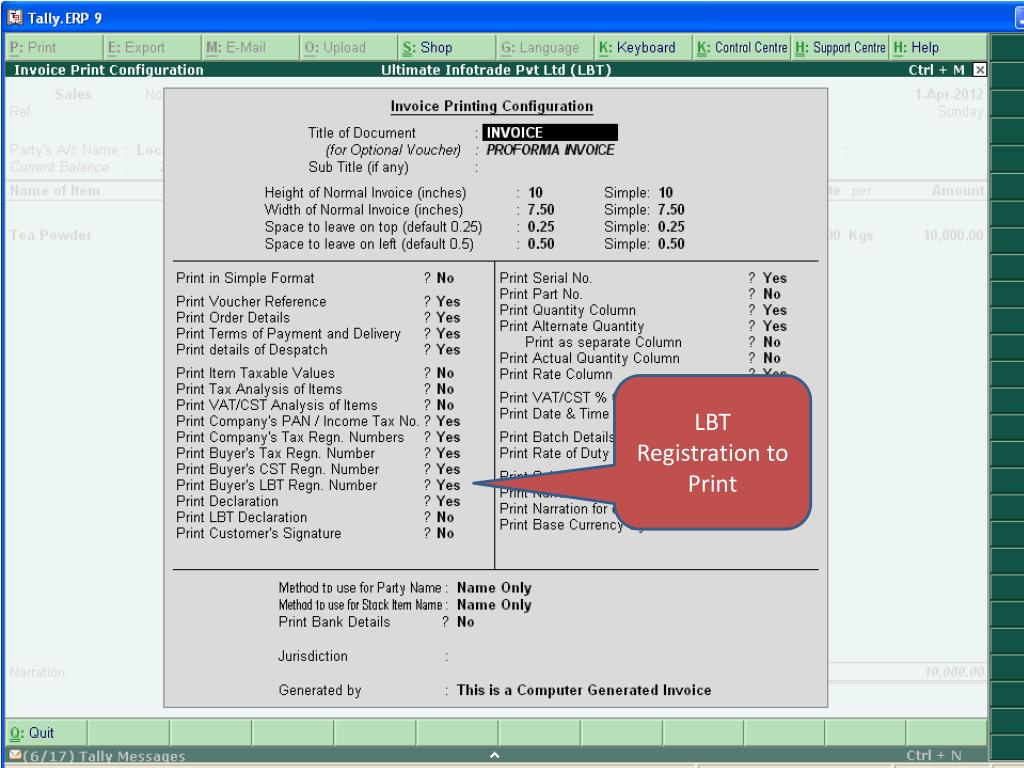Screen dimensions: 1024x768
Task: Click H: Help button
Action: coord(938,48)
